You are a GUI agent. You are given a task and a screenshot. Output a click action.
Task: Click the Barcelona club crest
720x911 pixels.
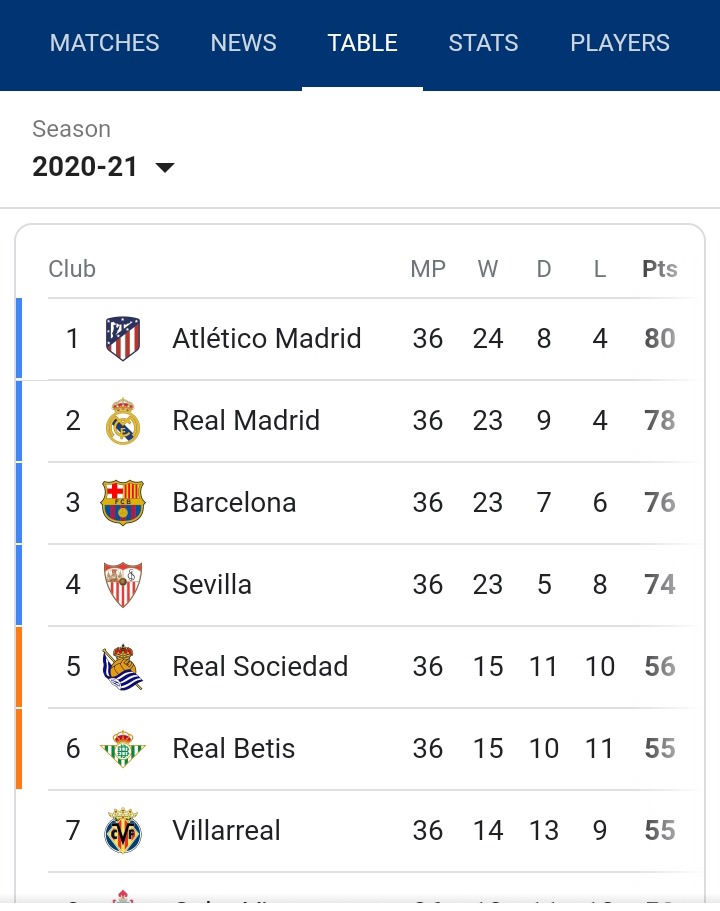[123, 503]
